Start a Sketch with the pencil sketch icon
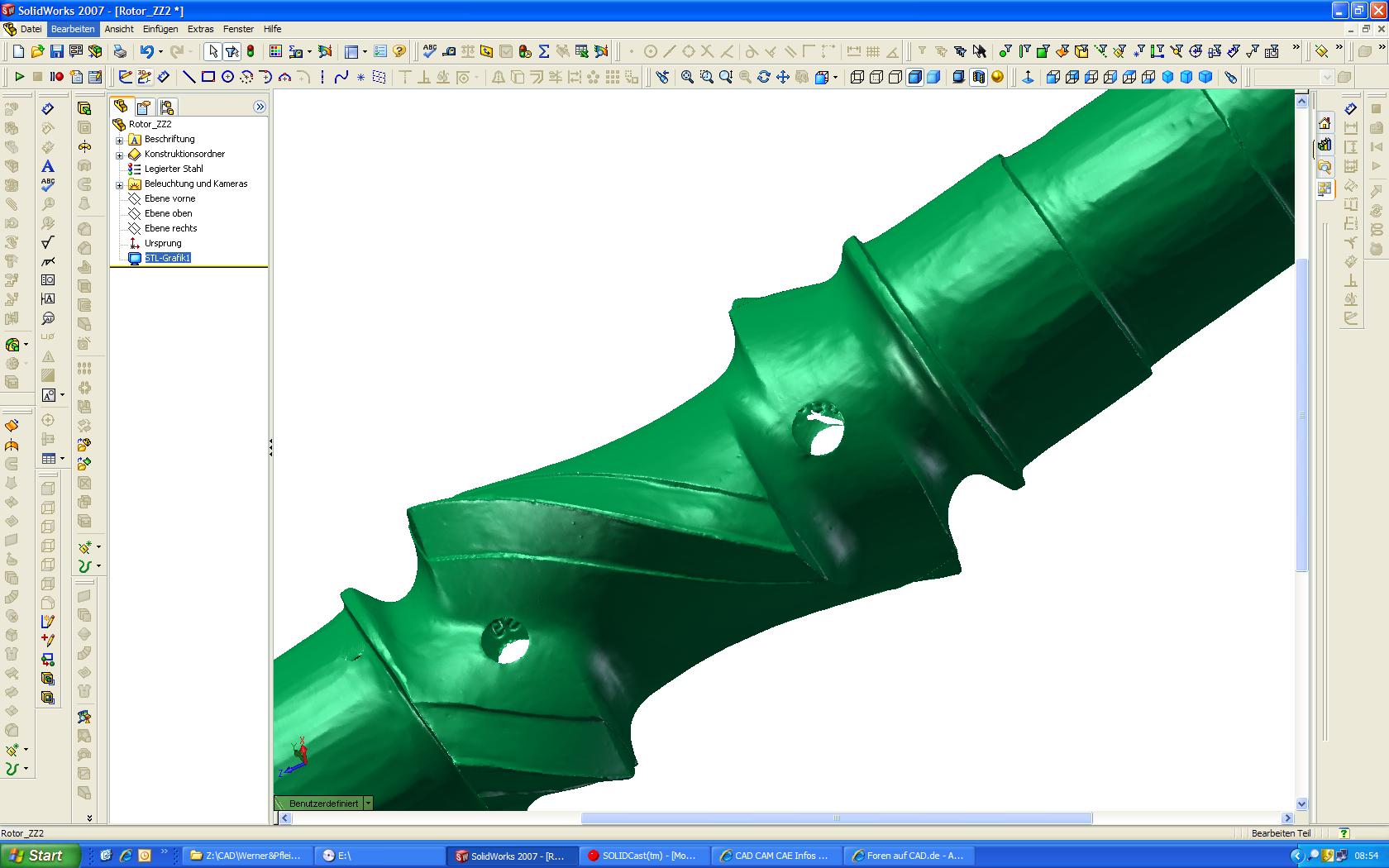The image size is (1389, 868). click(126, 77)
